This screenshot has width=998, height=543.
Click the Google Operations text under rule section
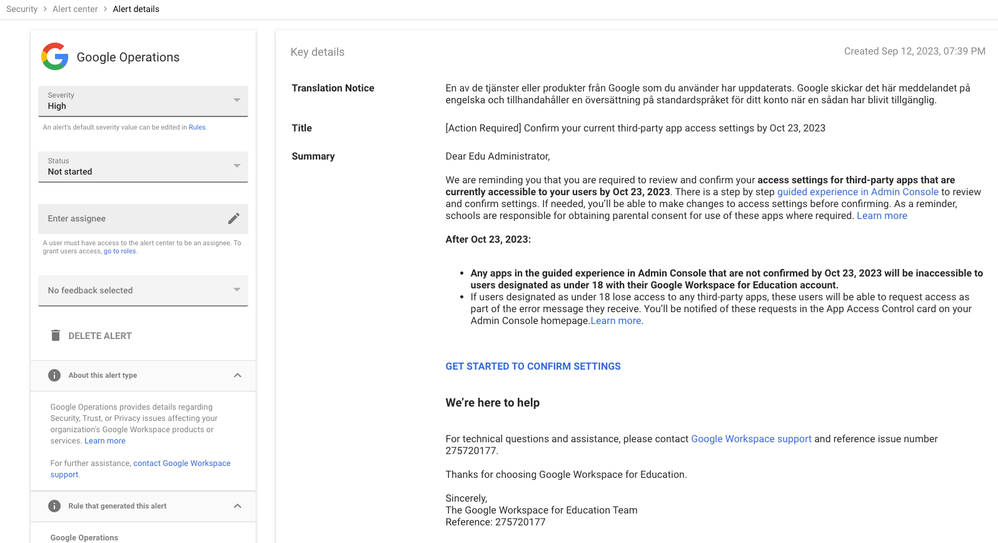84,537
